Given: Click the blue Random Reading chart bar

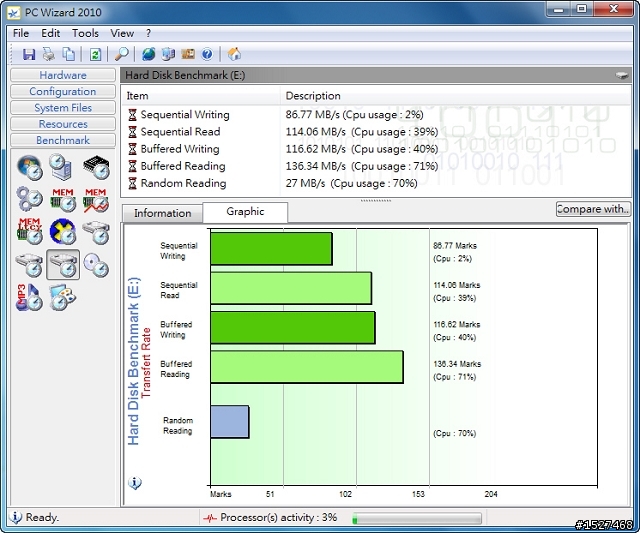Looking at the screenshot, I should pyautogui.click(x=230, y=422).
